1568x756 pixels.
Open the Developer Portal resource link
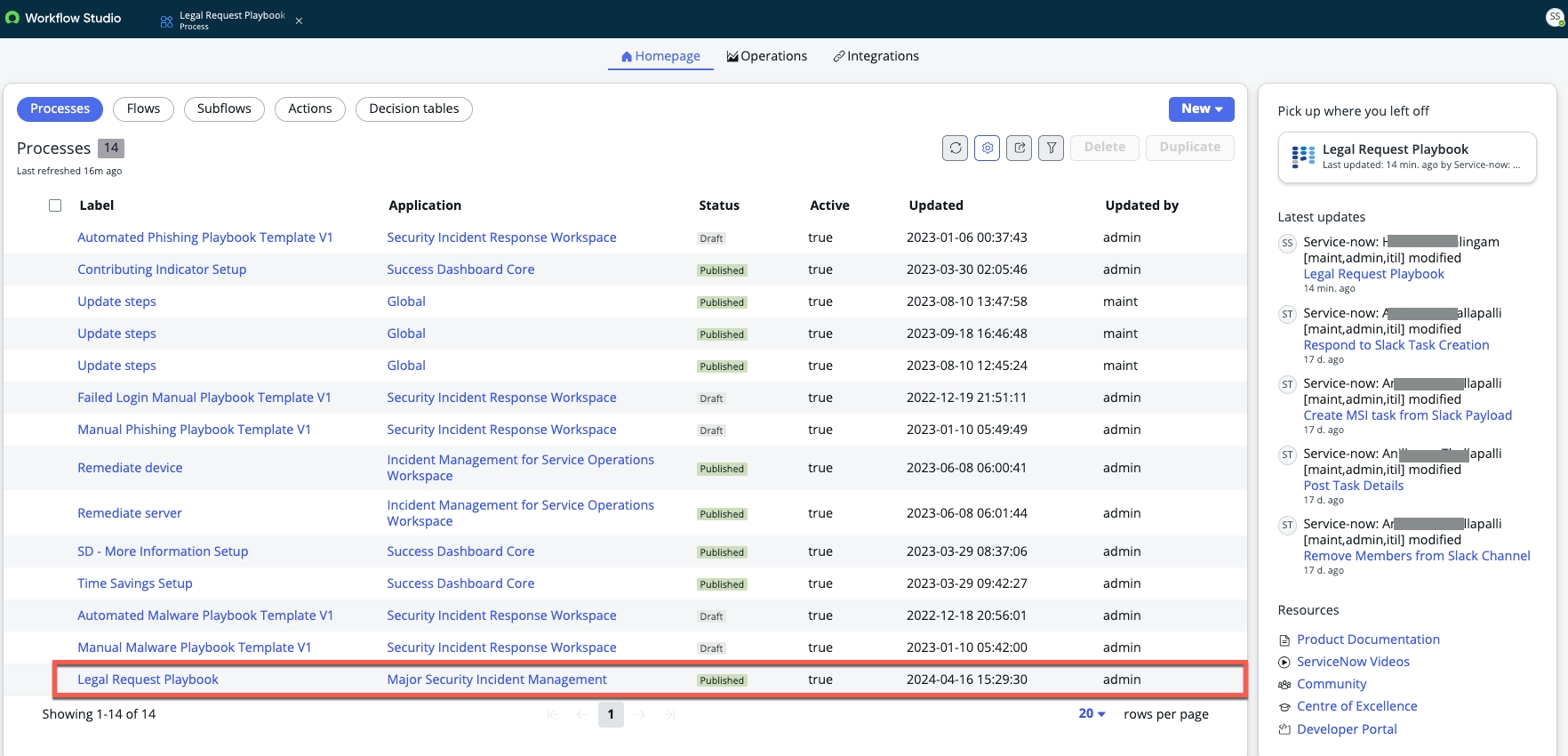pos(1347,729)
